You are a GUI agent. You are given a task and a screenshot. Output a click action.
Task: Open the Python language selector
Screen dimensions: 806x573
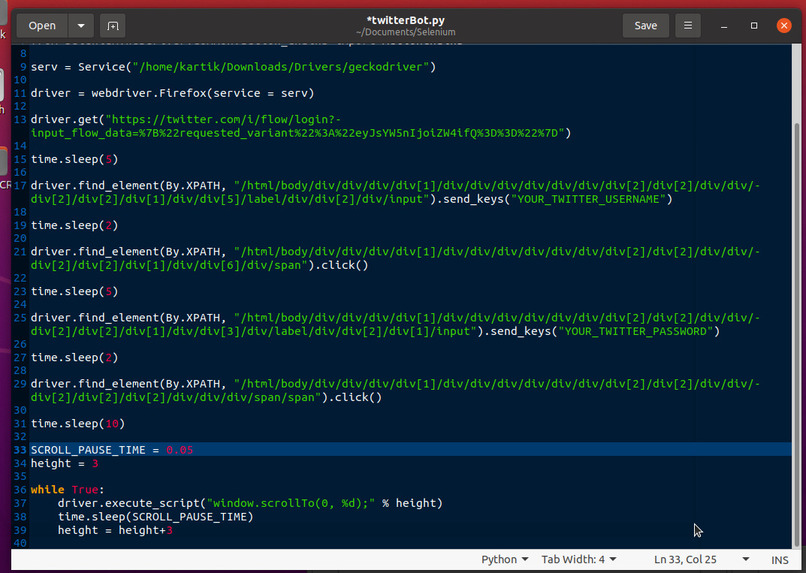pyautogui.click(x=505, y=560)
